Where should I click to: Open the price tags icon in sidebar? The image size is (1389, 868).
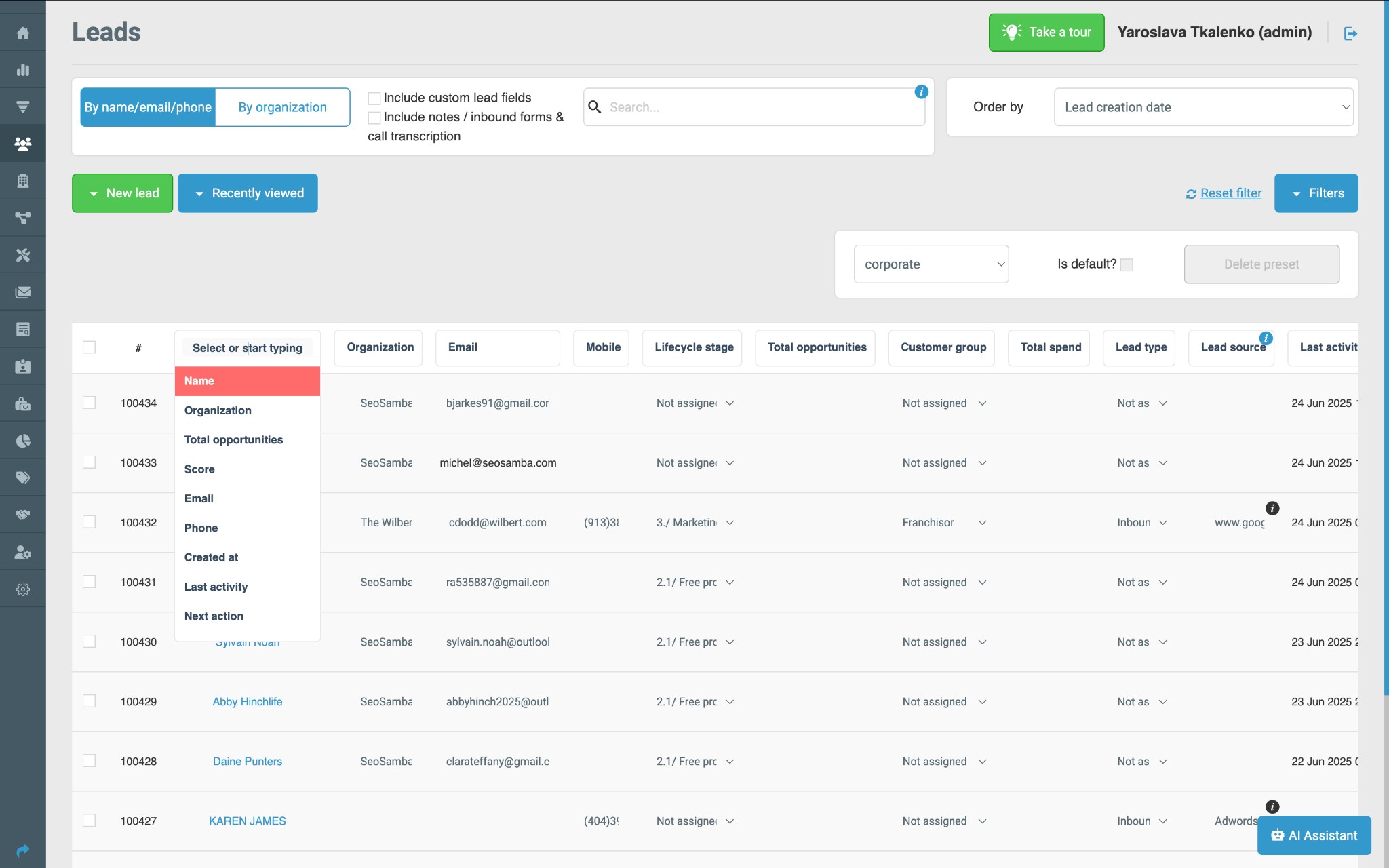point(23,478)
